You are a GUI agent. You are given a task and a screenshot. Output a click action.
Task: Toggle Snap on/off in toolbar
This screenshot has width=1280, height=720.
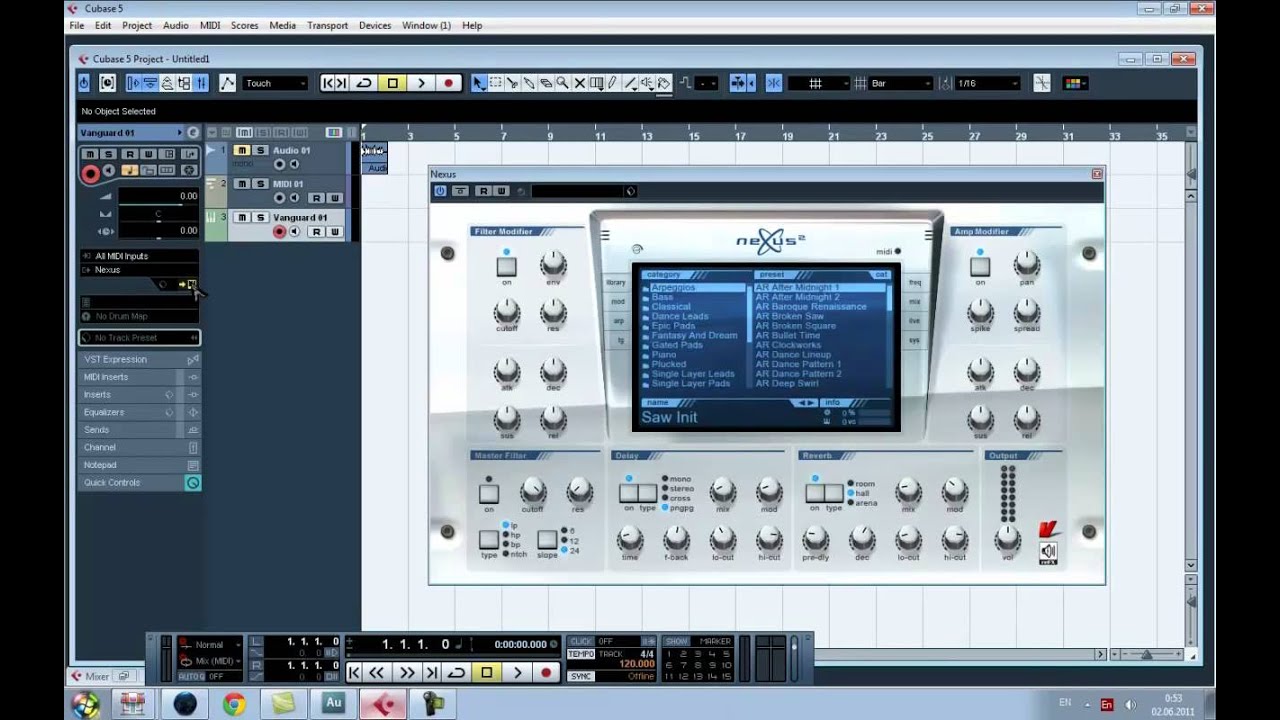click(774, 83)
